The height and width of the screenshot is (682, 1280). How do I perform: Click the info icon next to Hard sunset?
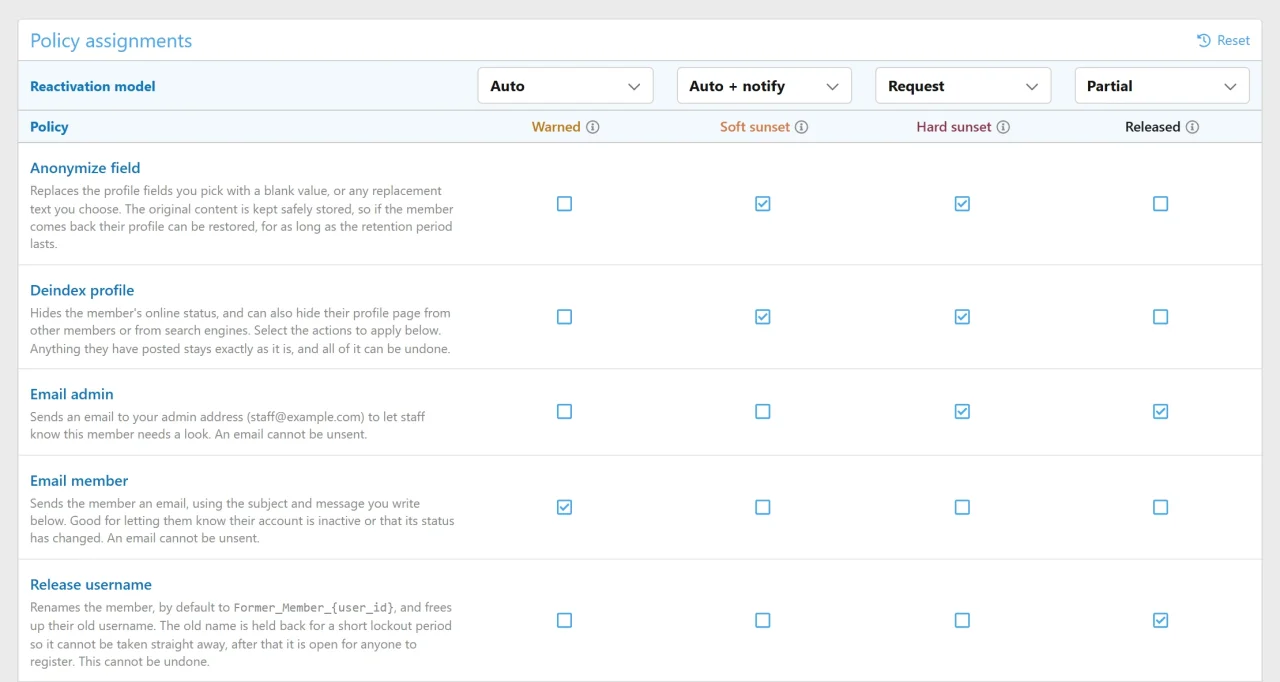point(1003,127)
